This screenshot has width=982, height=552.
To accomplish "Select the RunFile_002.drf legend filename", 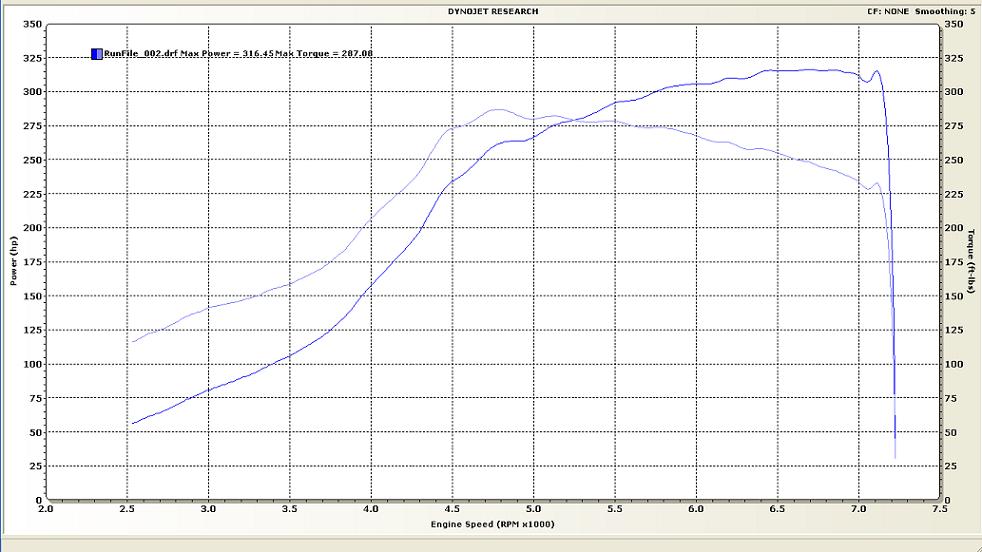I will click(x=140, y=54).
